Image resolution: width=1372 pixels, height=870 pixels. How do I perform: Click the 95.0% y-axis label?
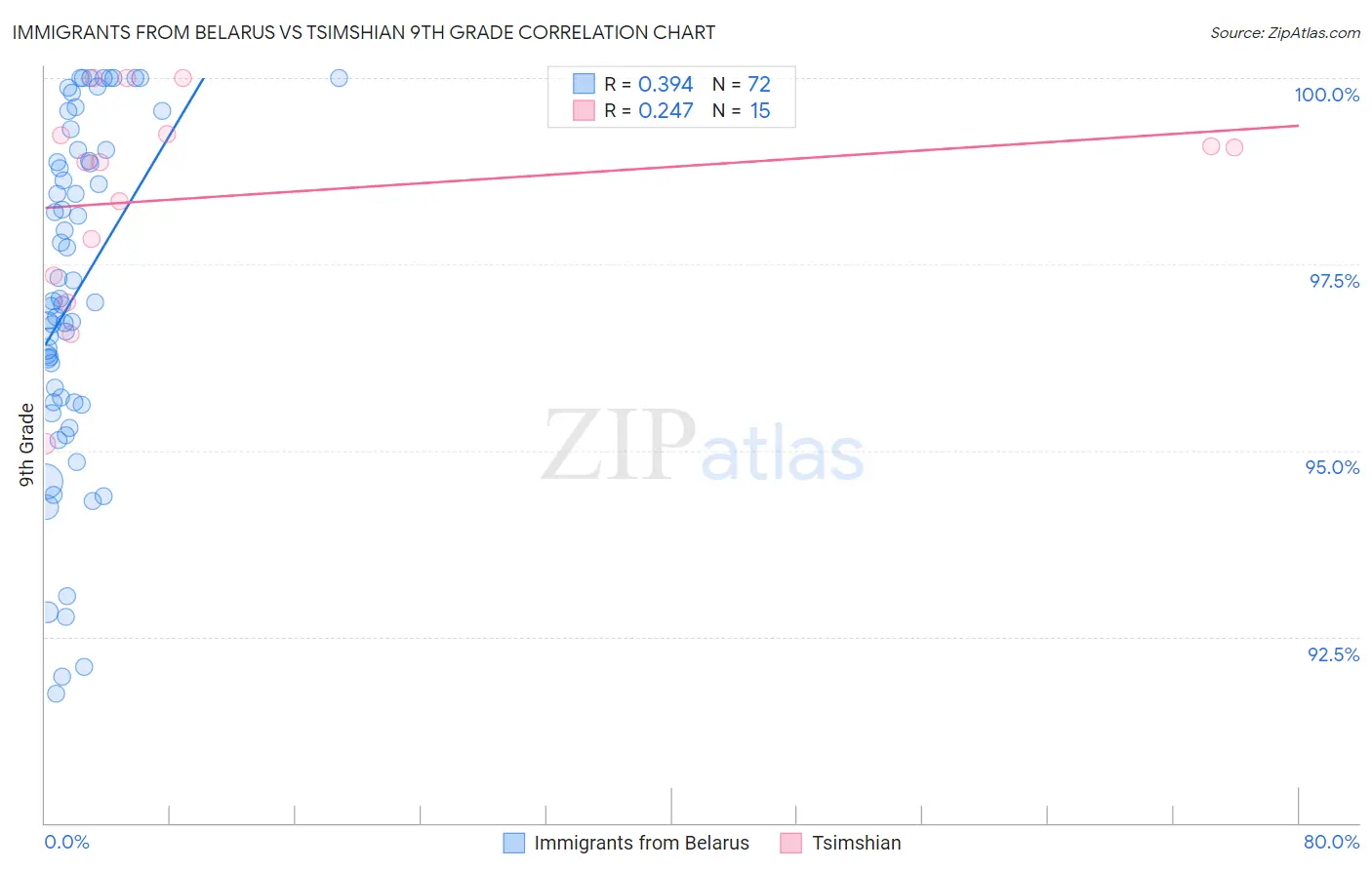1332,467
